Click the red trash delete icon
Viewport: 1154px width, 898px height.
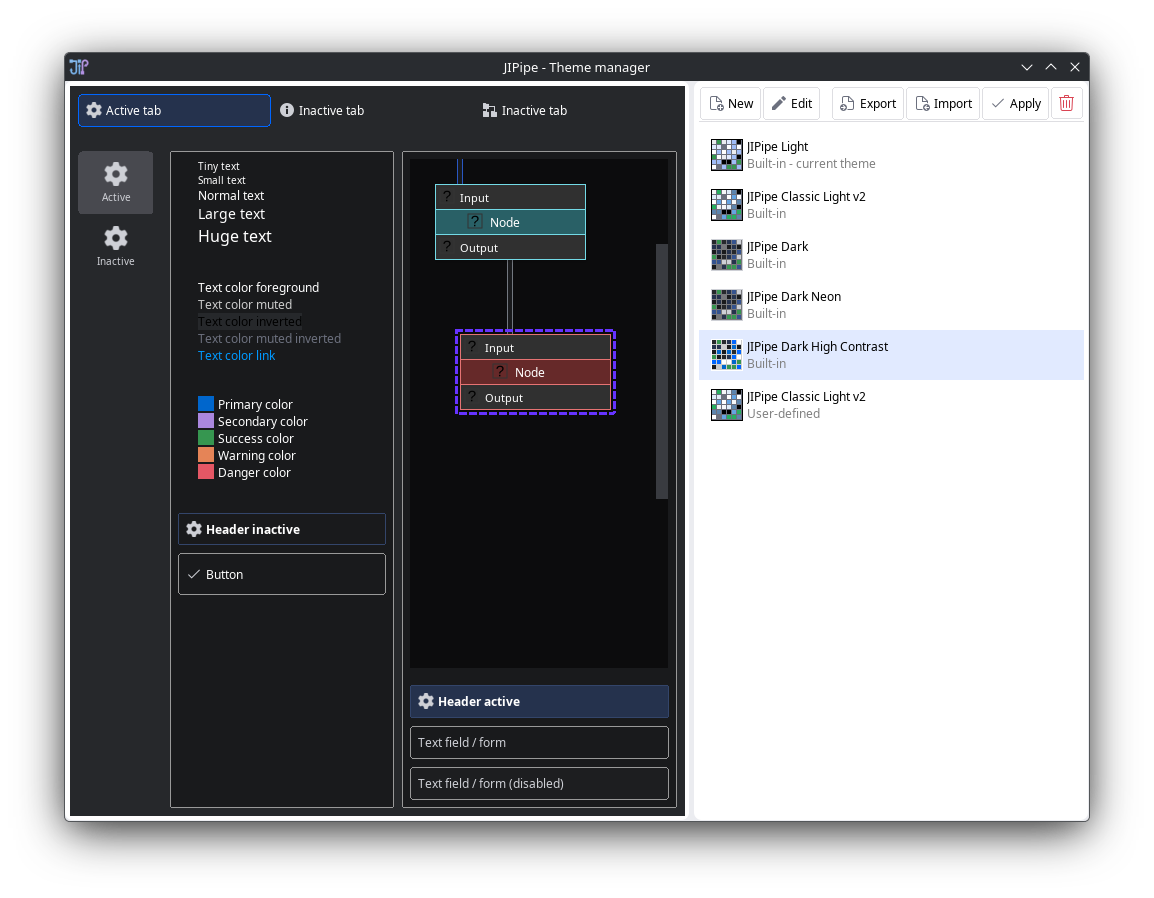coord(1066,104)
